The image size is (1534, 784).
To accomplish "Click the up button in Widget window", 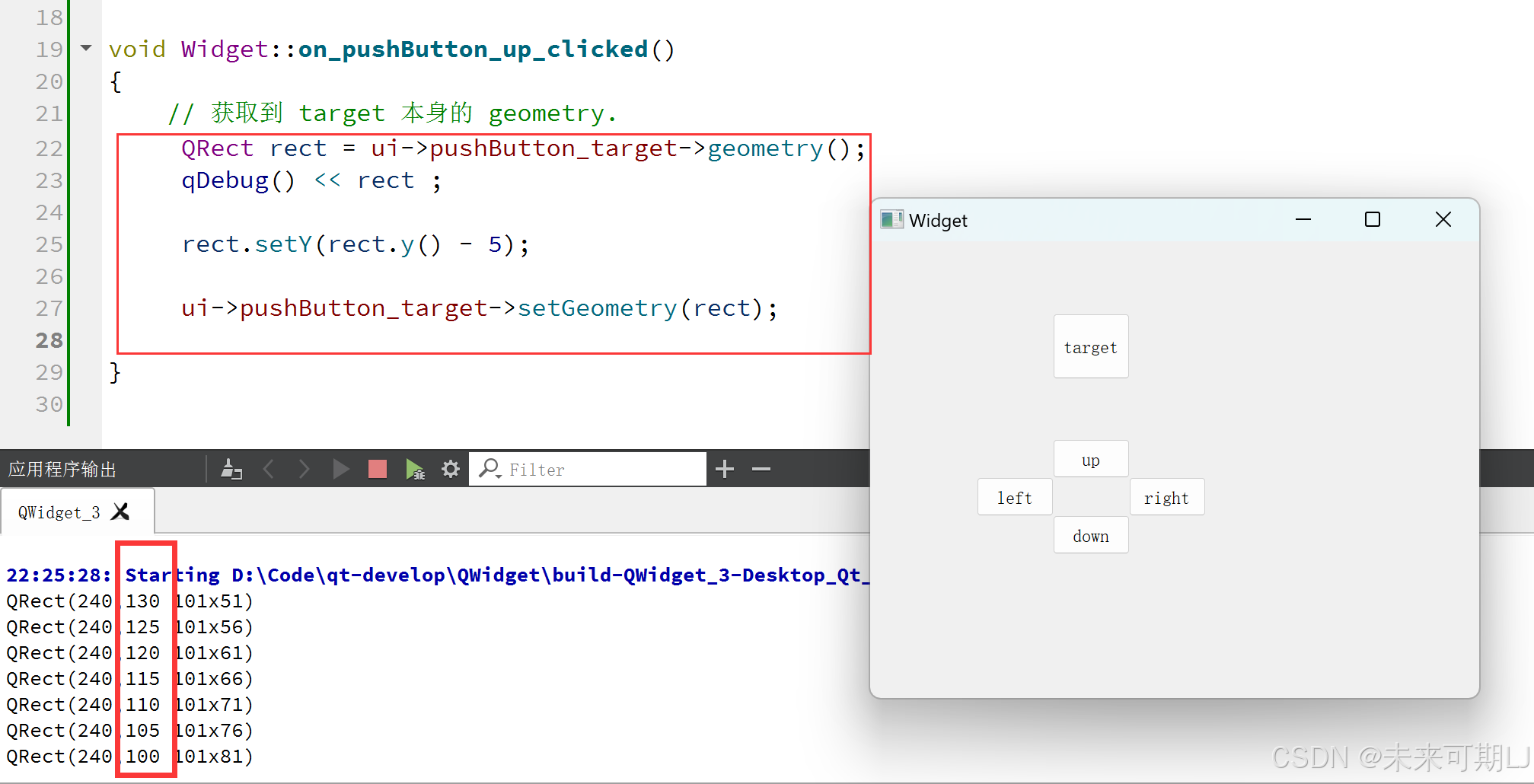I will [1091, 459].
